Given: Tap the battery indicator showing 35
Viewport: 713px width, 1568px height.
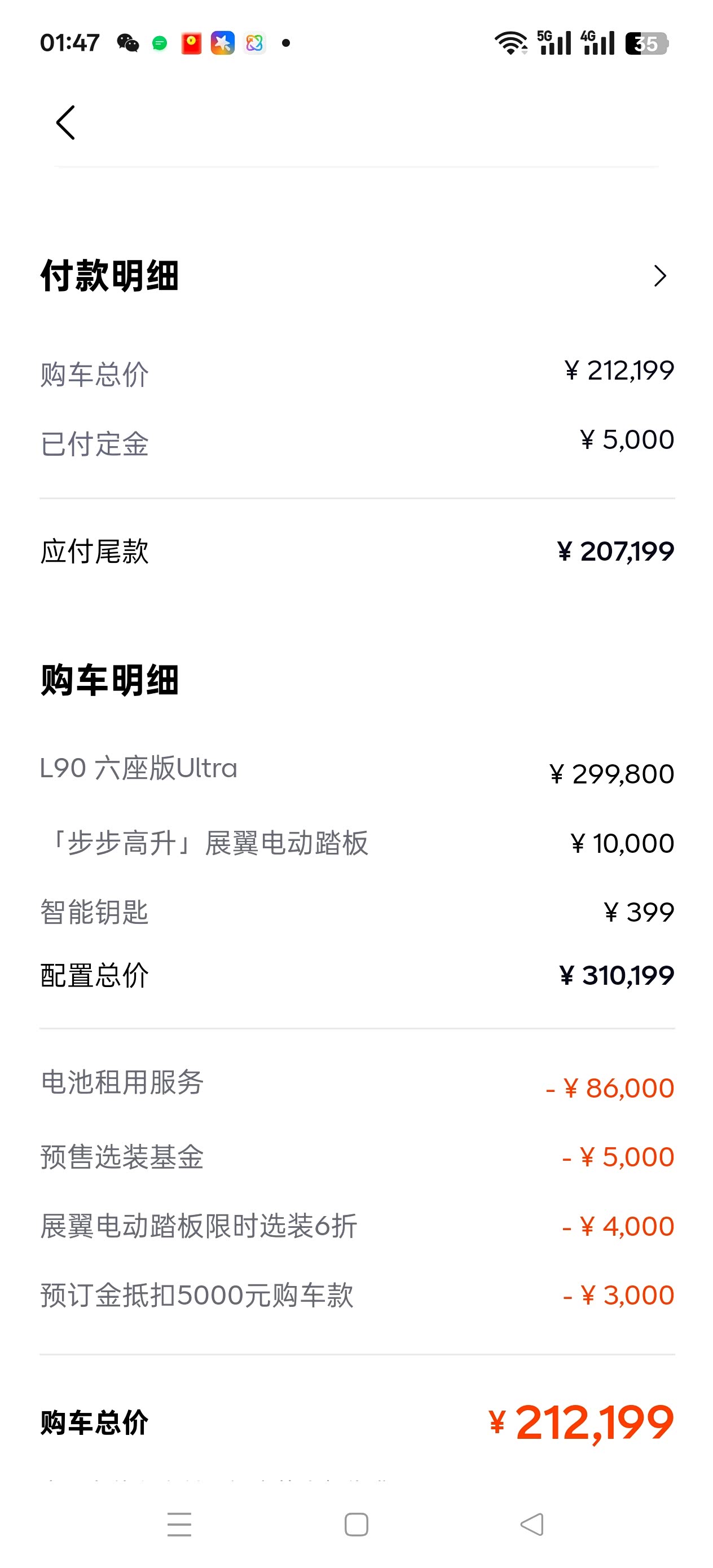Looking at the screenshot, I should (x=646, y=43).
